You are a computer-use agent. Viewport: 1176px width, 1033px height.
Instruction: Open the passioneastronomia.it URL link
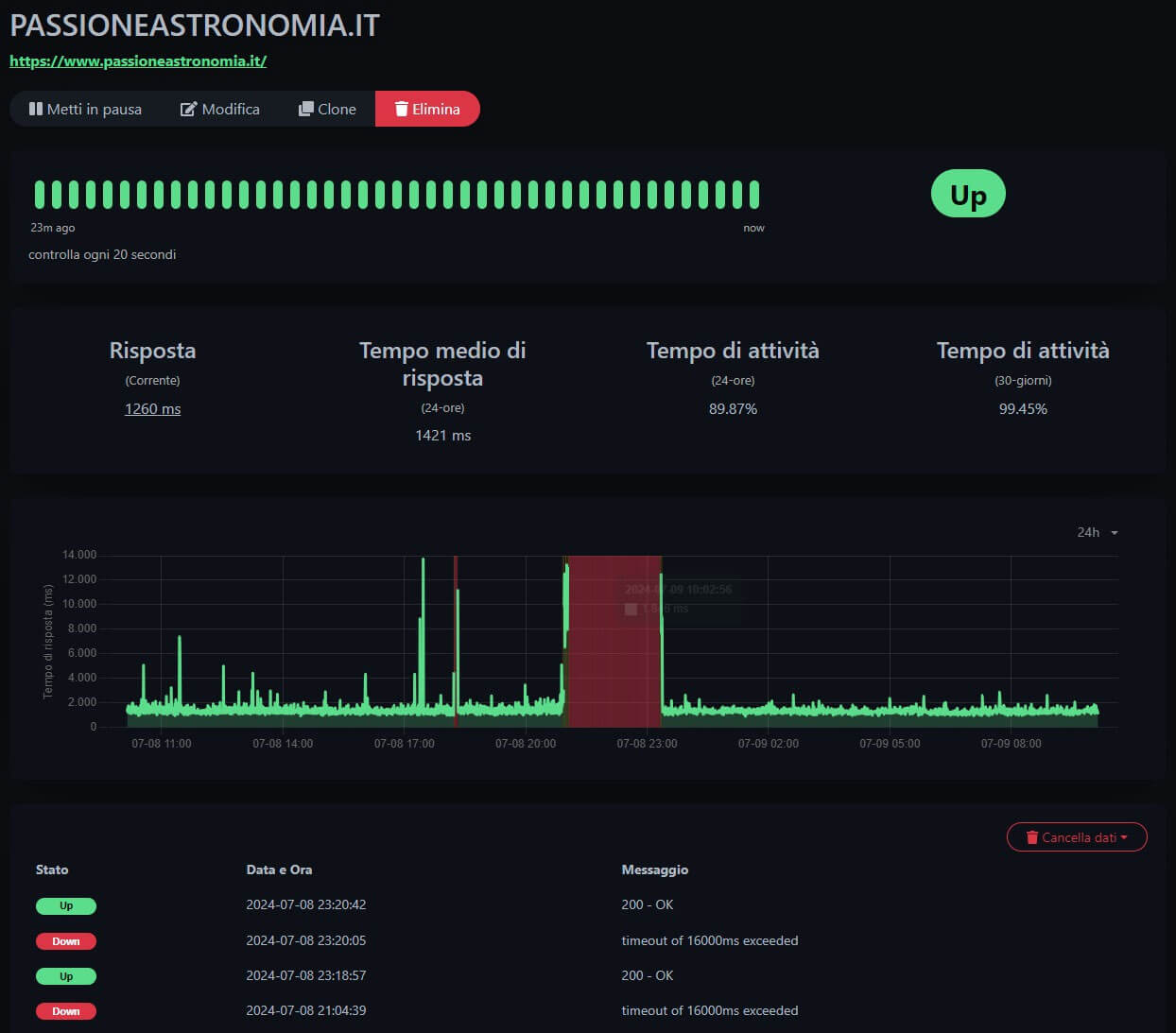[x=138, y=60]
